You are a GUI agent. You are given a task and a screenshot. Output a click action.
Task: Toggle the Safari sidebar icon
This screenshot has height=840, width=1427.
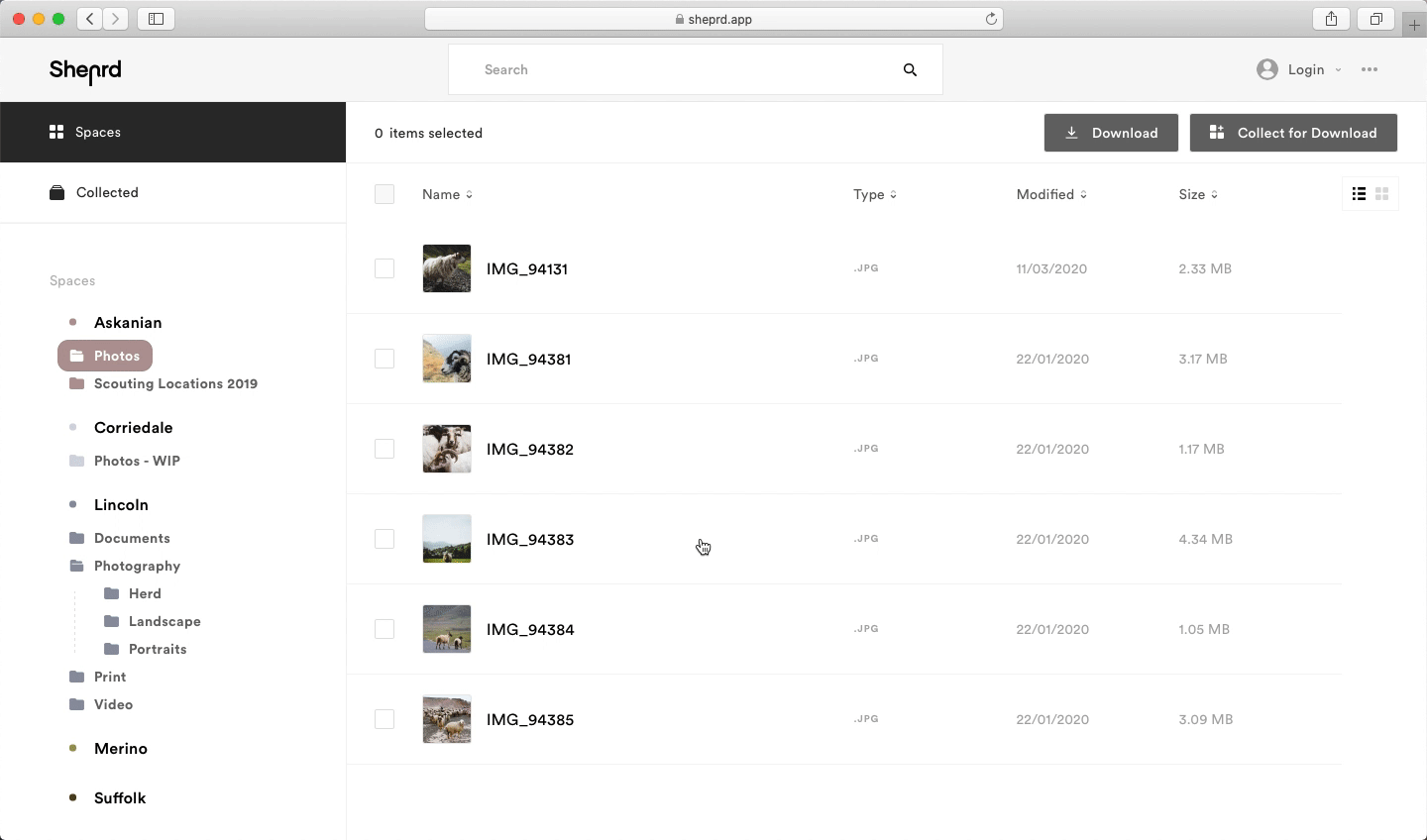157,19
